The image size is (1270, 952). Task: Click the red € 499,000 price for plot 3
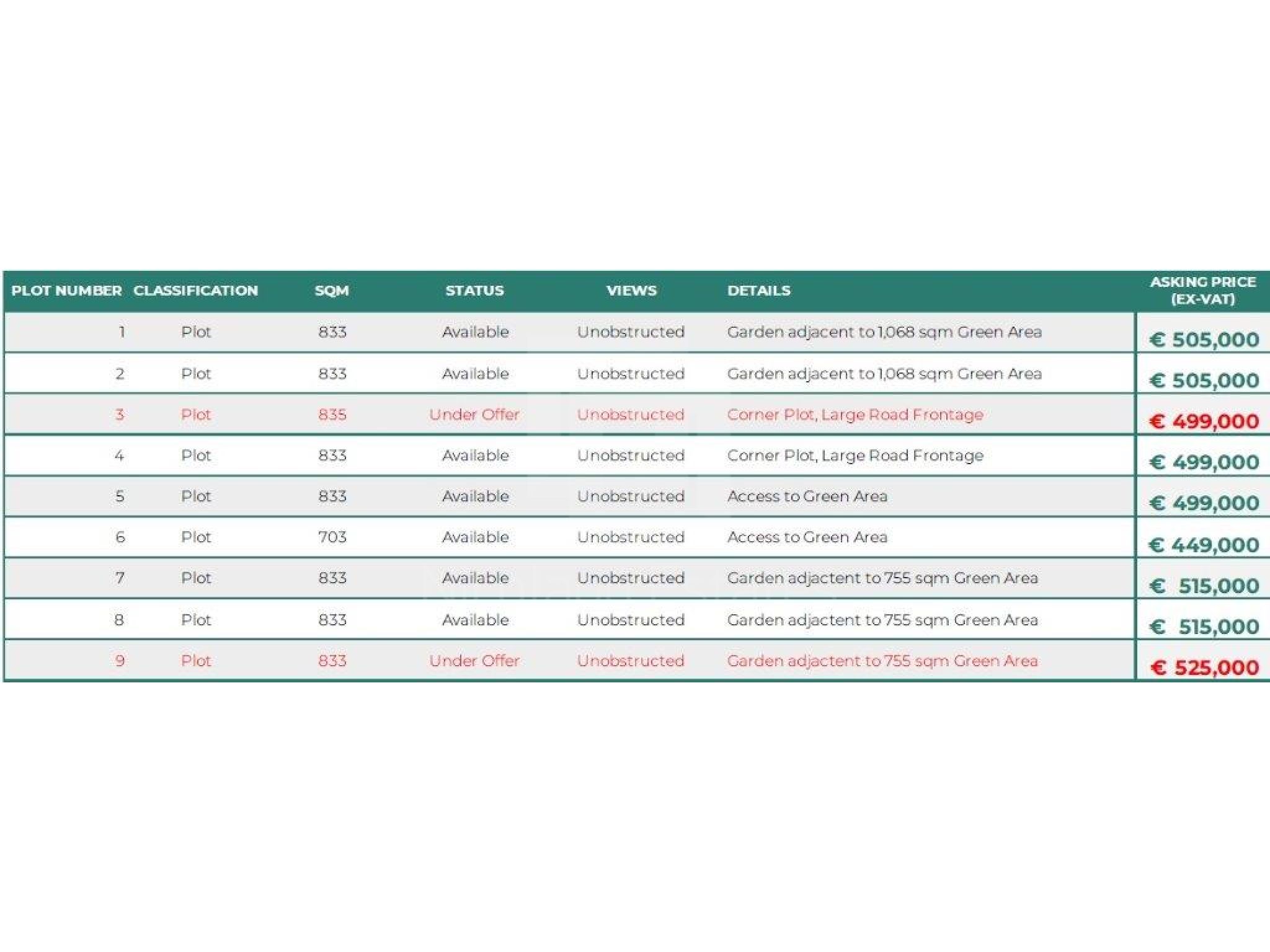pyautogui.click(x=1204, y=421)
